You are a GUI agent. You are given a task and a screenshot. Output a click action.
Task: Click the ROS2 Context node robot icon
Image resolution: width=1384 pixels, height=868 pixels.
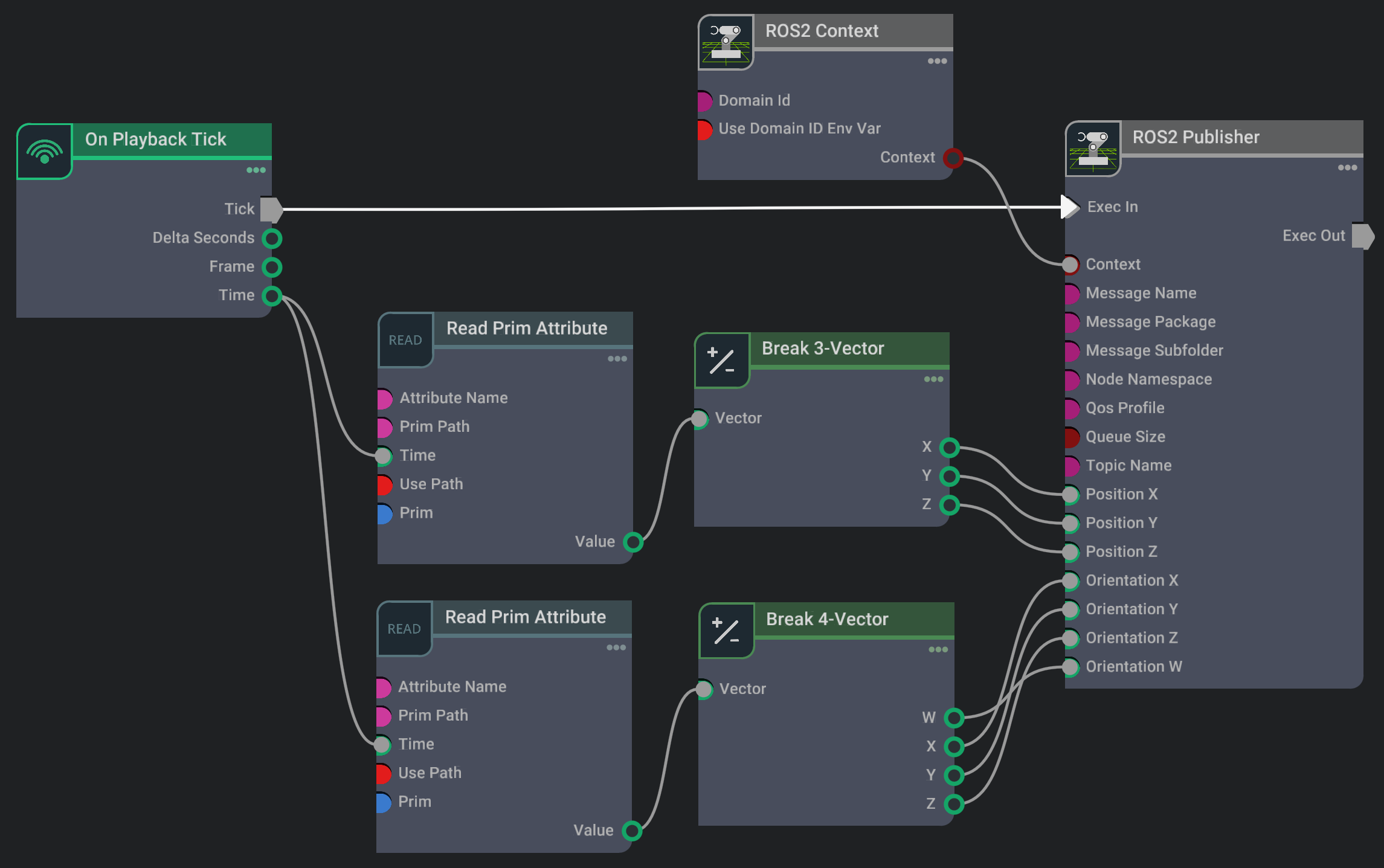726,42
